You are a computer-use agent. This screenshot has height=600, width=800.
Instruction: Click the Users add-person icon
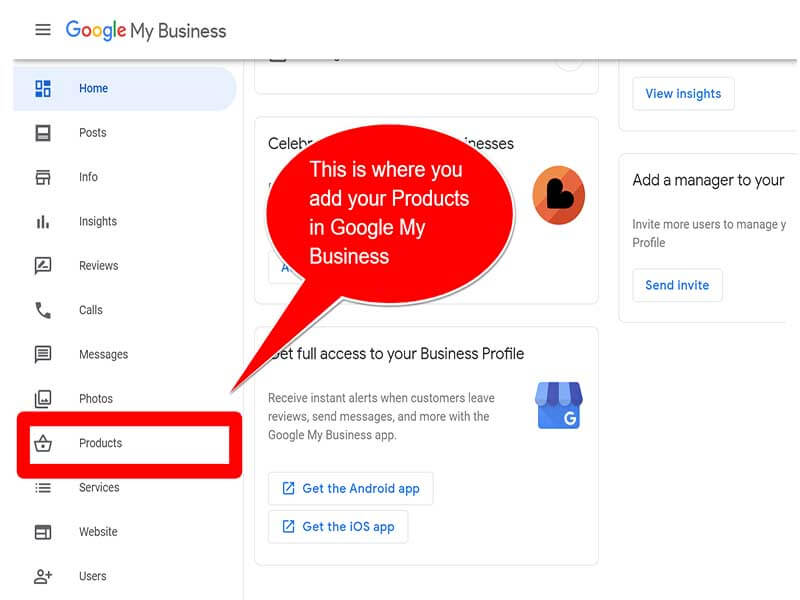tap(43, 577)
